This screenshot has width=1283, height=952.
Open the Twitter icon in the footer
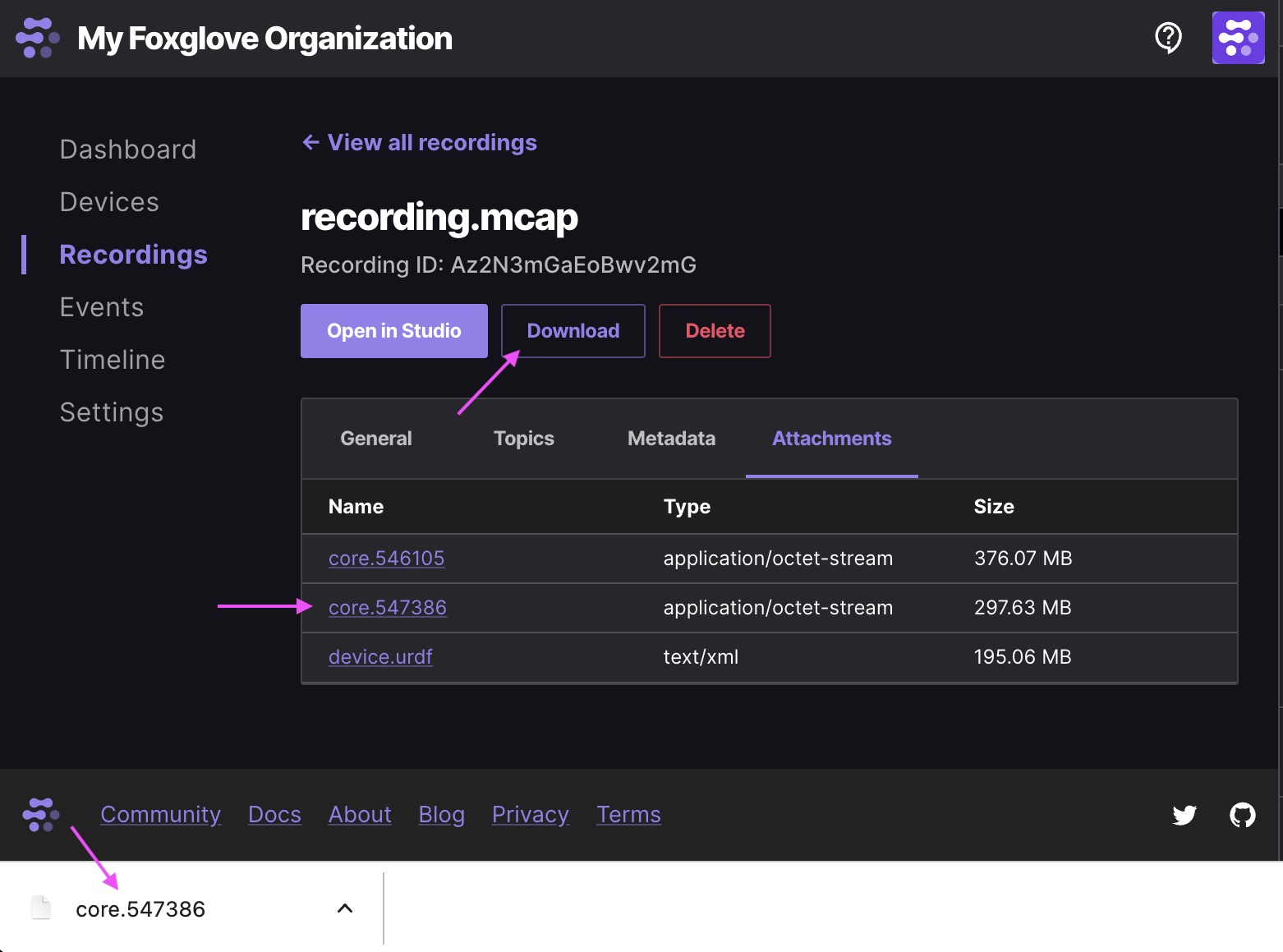point(1184,815)
